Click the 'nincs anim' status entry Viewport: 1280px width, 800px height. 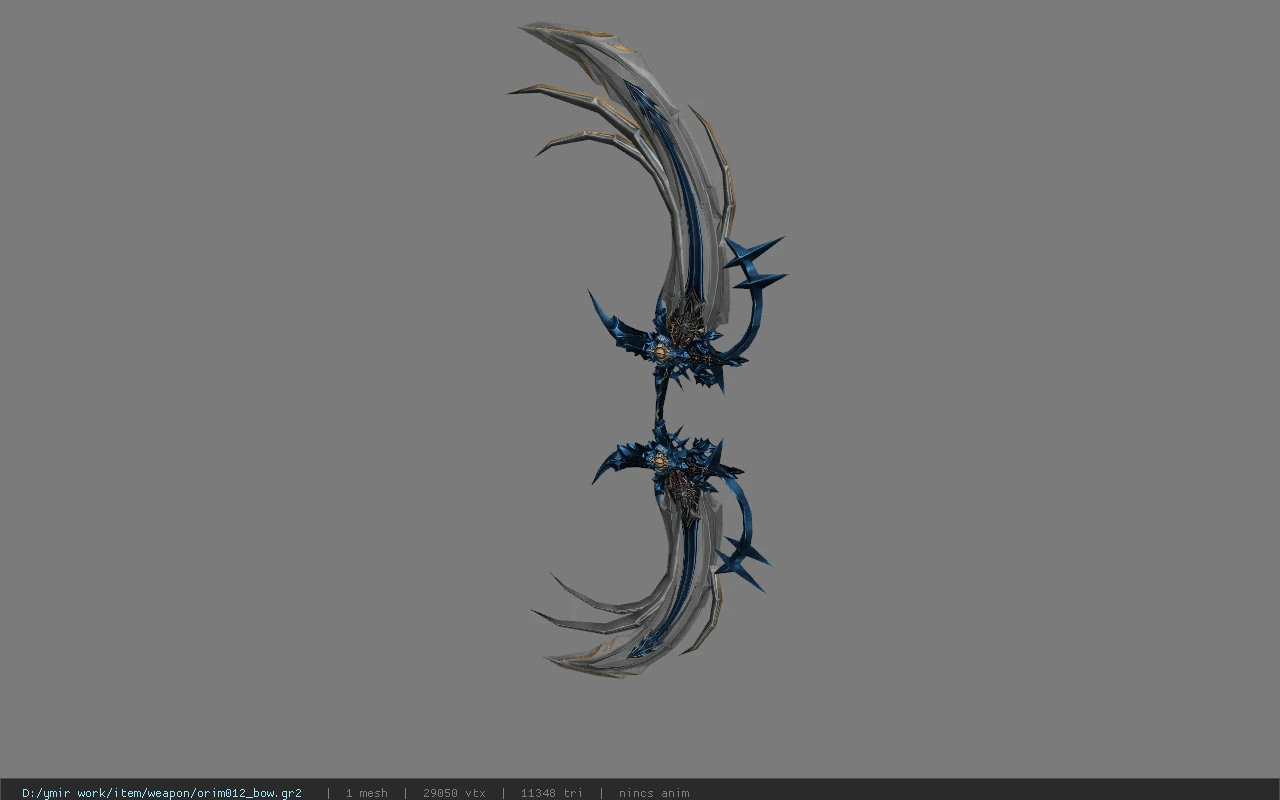click(654, 793)
